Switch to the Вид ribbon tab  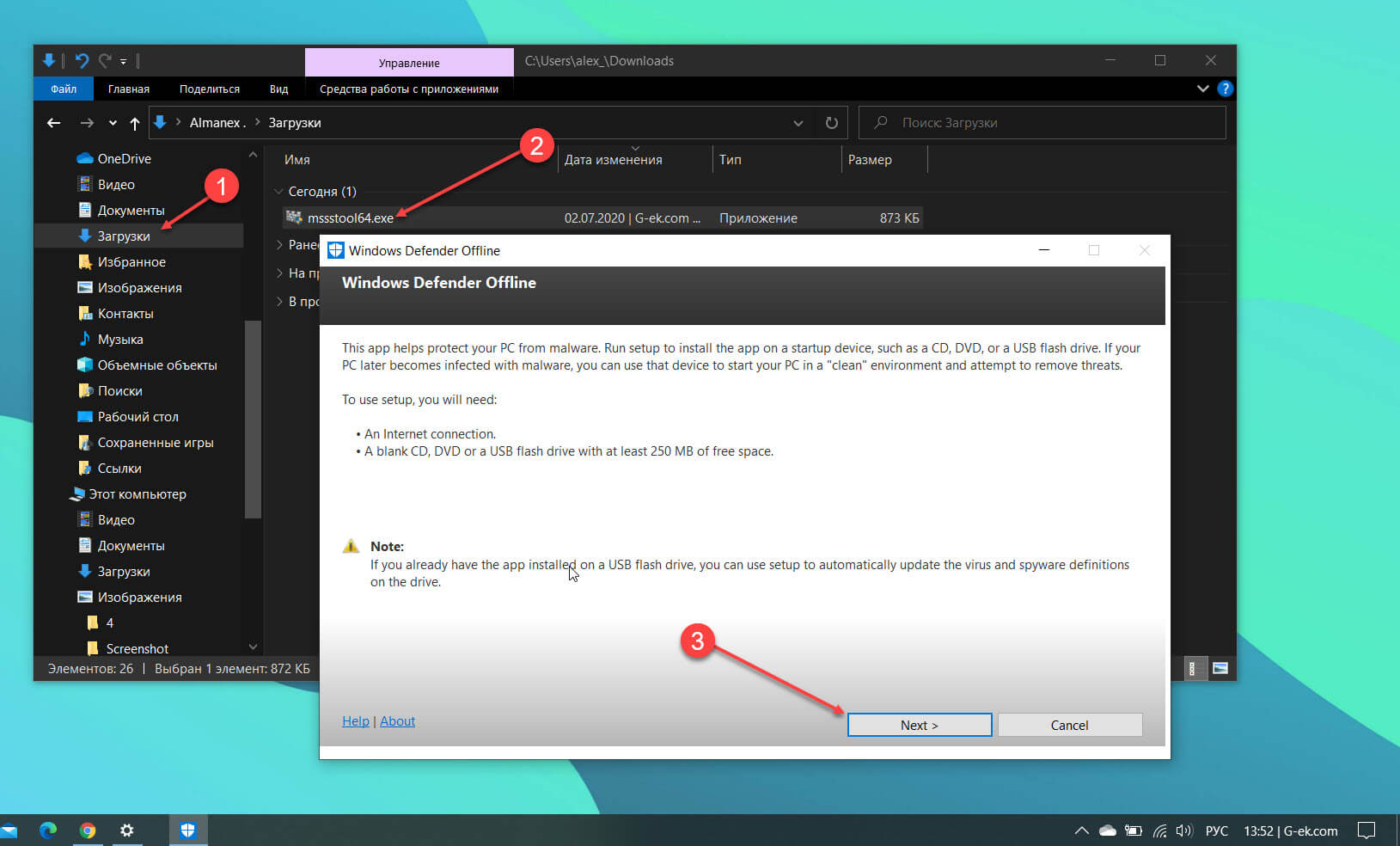pos(278,89)
